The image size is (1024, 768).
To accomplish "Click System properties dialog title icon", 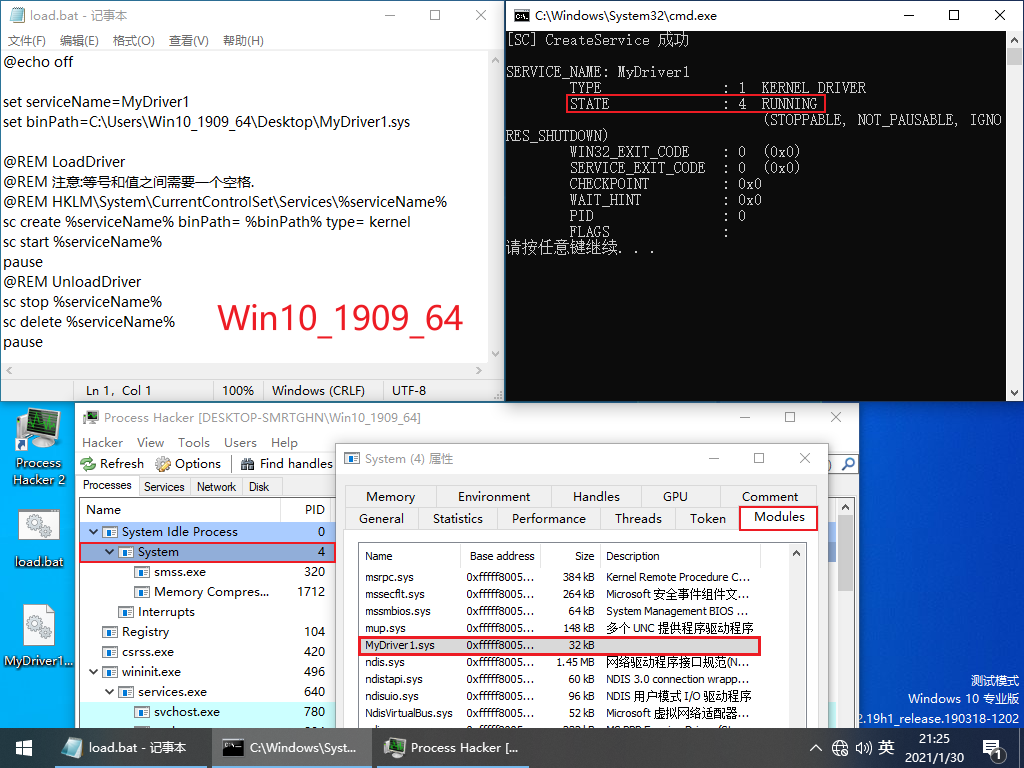I will (x=351, y=458).
